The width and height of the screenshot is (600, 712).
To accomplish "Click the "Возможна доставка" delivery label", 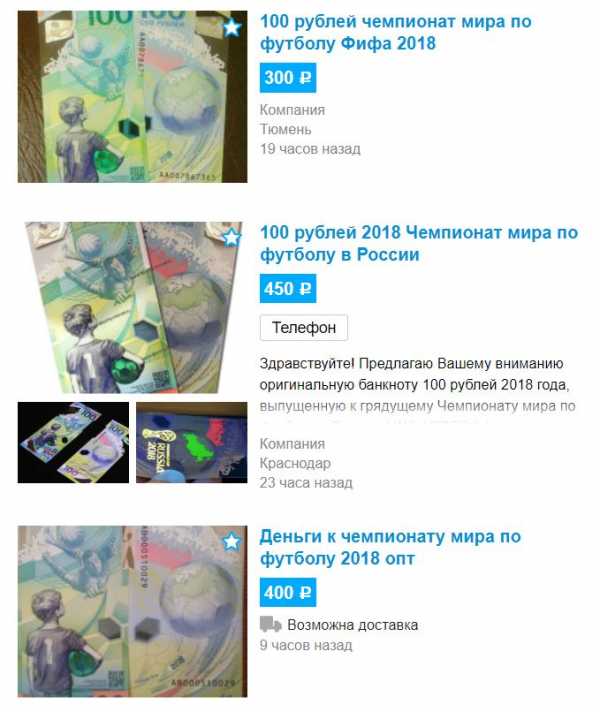I will coord(352,625).
